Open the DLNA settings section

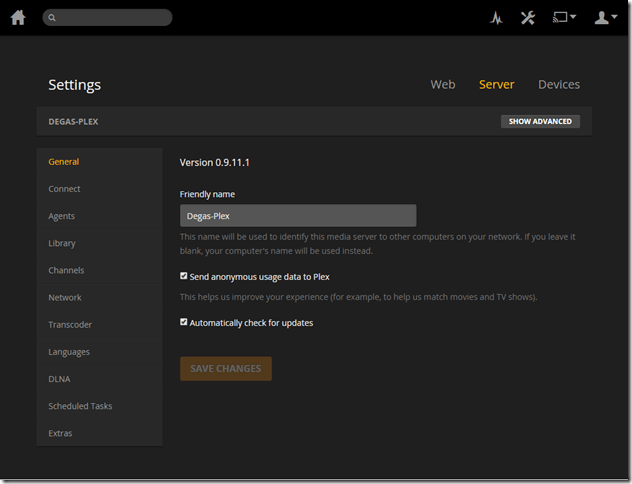(x=59, y=379)
